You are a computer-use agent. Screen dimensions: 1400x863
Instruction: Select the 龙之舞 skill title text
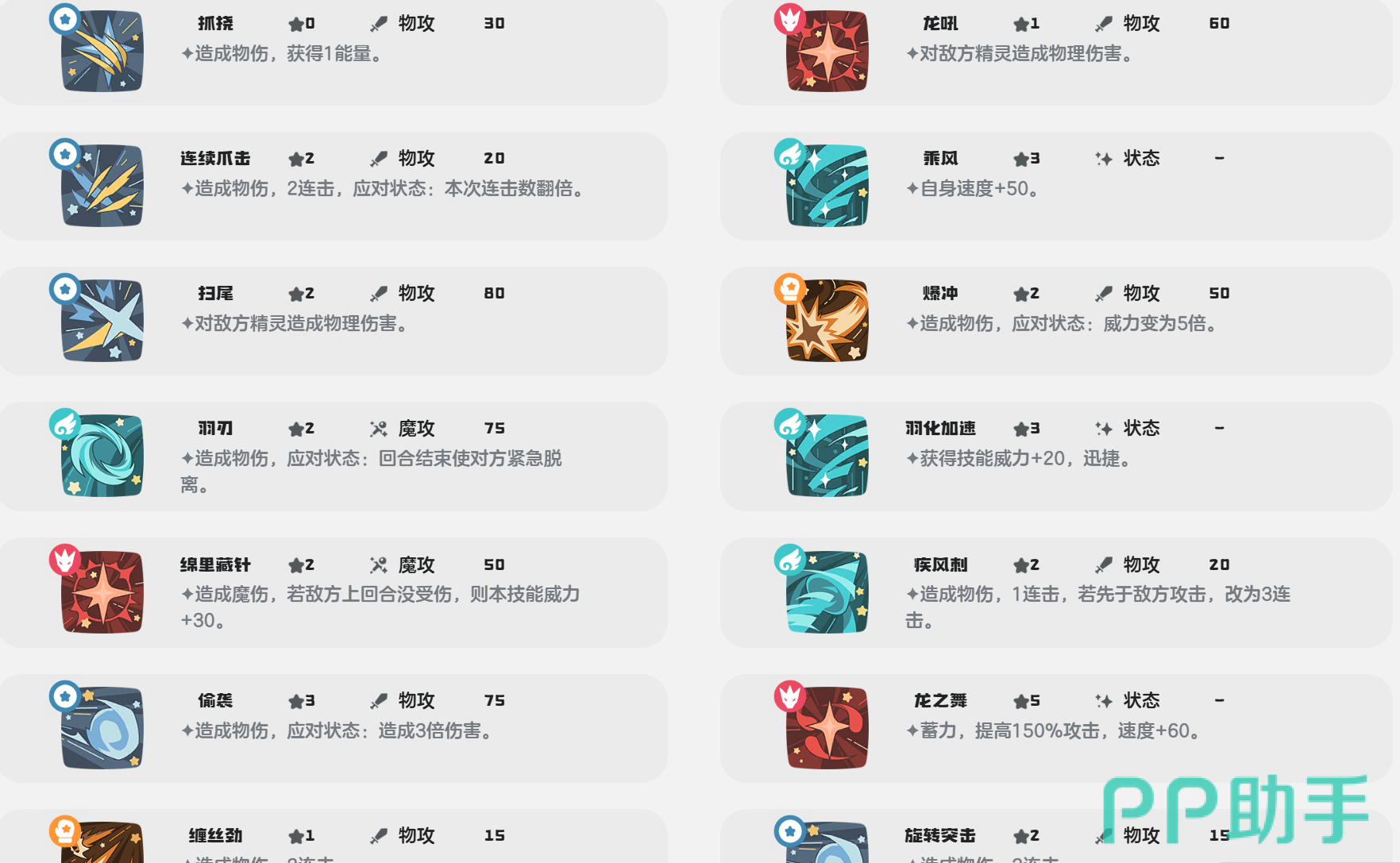point(940,700)
